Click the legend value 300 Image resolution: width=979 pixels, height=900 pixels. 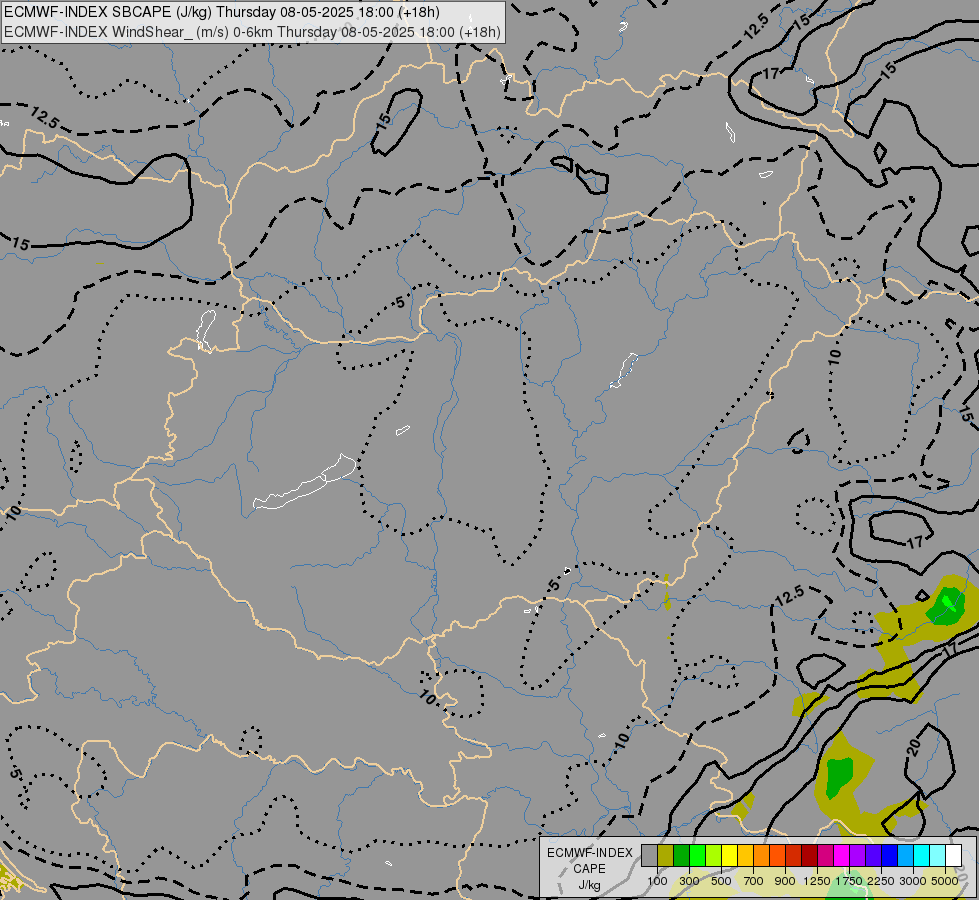coord(689,881)
